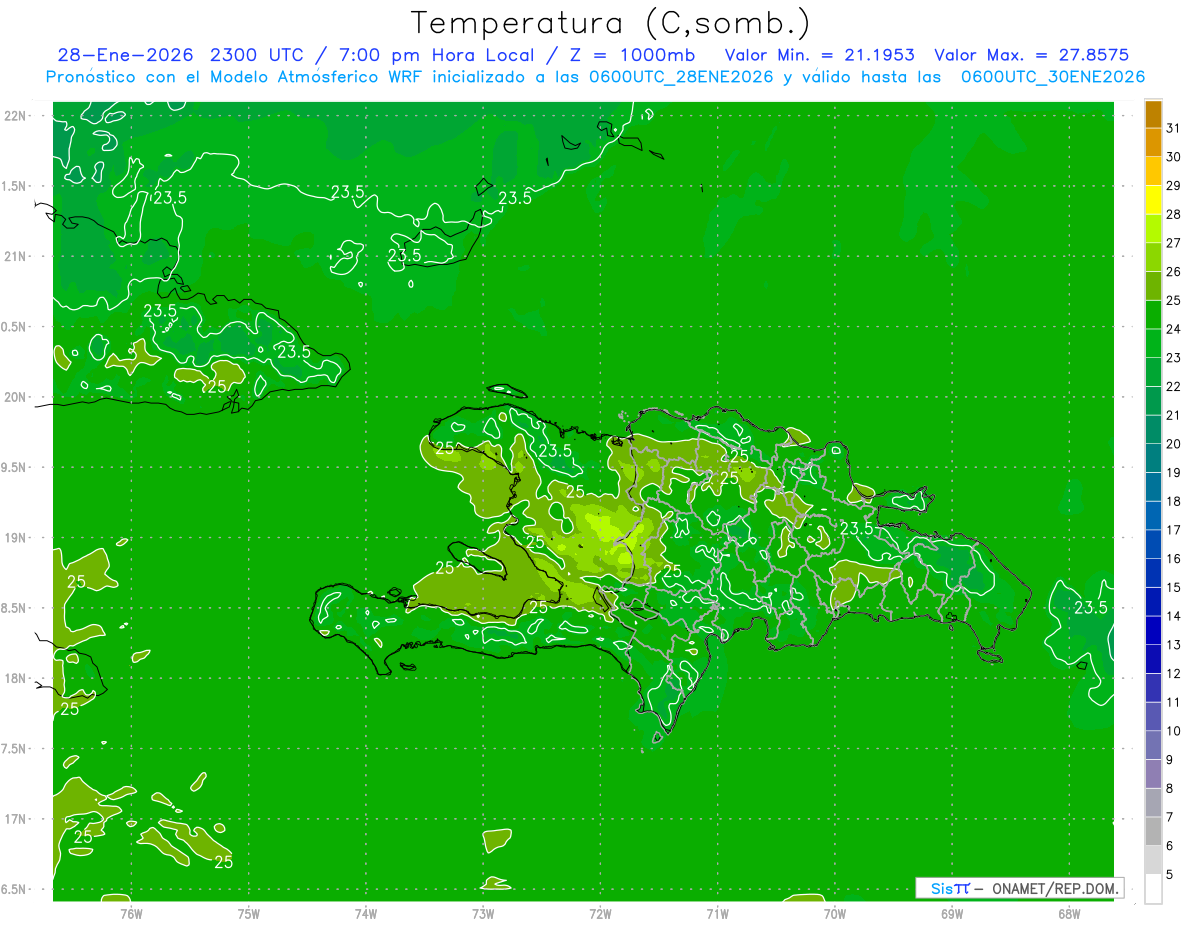Click the "72W" longitude axis label

[x=601, y=913]
